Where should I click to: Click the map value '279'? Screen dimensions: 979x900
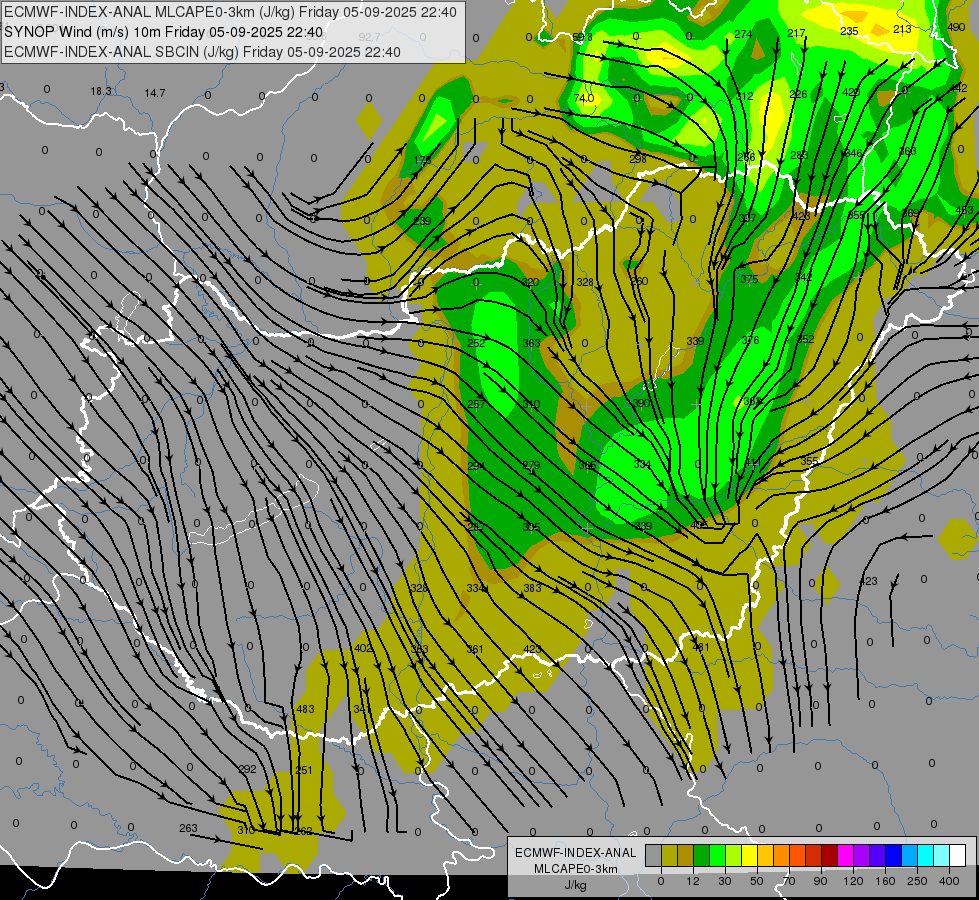[x=531, y=465]
